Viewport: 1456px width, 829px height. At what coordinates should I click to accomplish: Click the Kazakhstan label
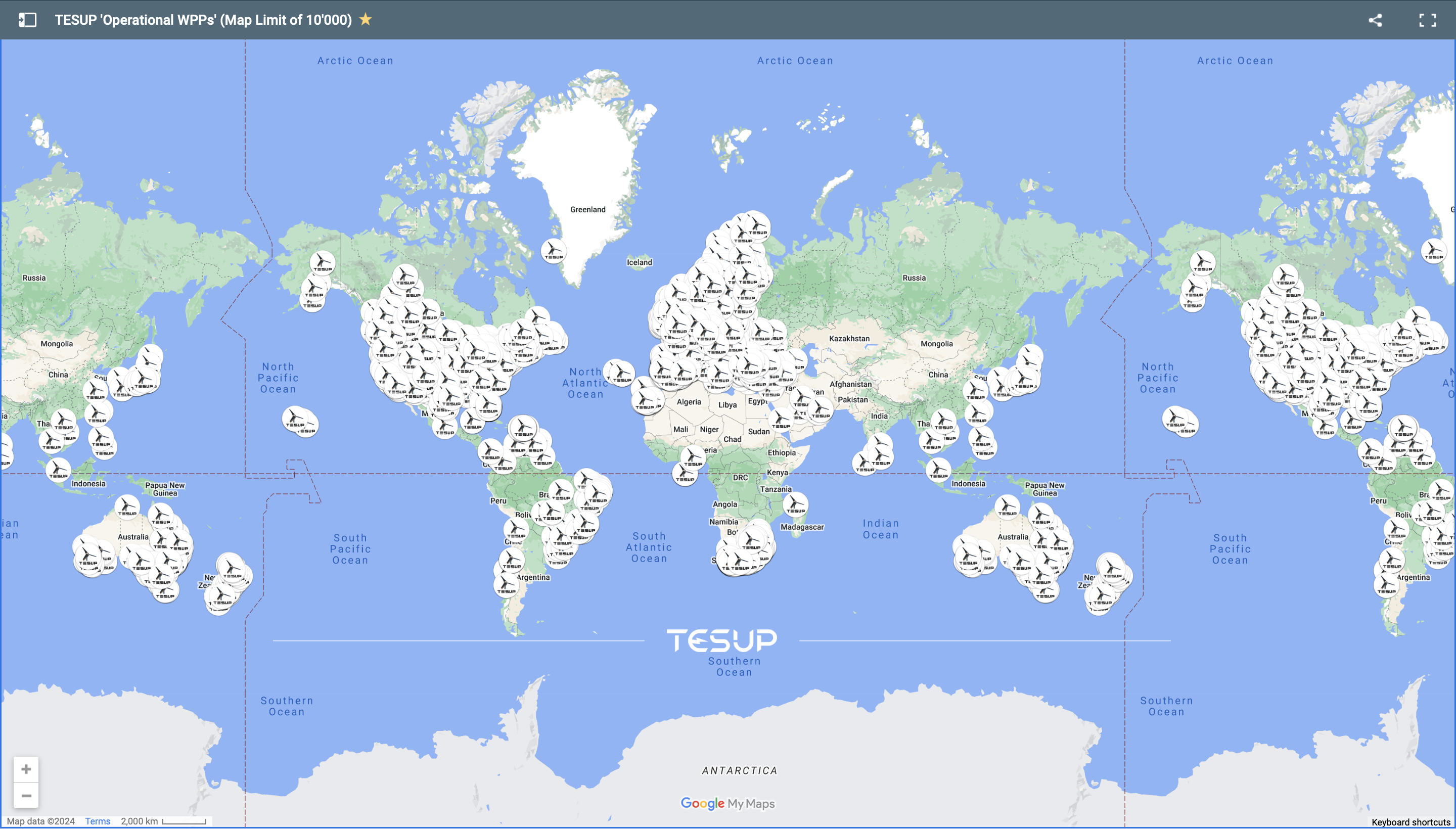pyautogui.click(x=849, y=338)
